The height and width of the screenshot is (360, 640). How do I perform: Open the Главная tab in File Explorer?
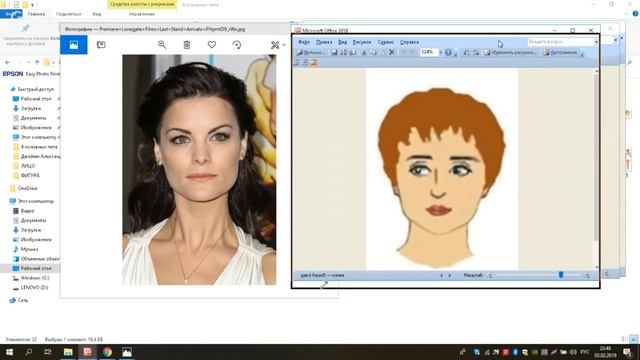pos(36,14)
